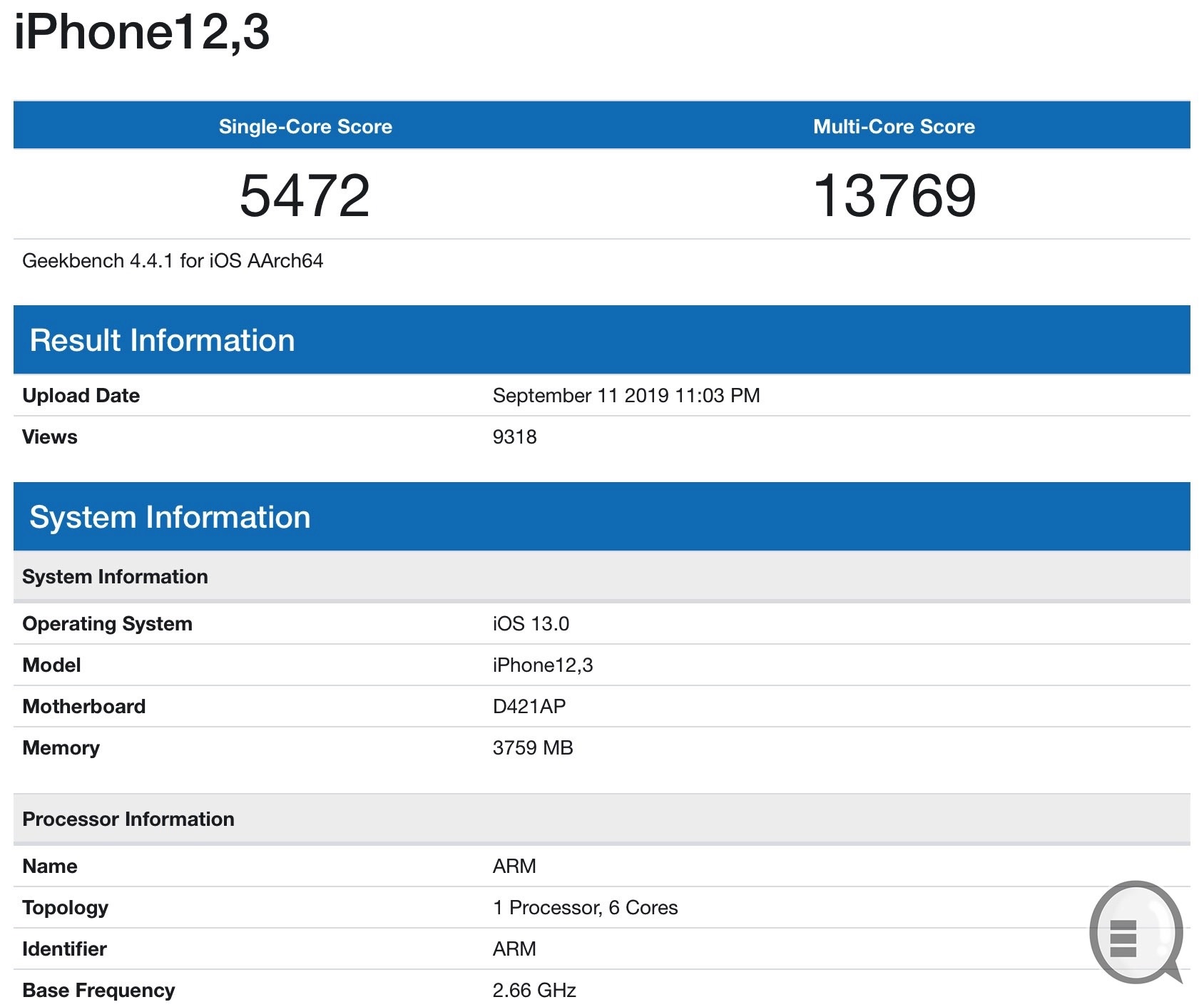This screenshot has height=1007, width=1204.
Task: Click the Geekbench 4.4.1 for iOS AArch64 text
Action: tap(173, 261)
